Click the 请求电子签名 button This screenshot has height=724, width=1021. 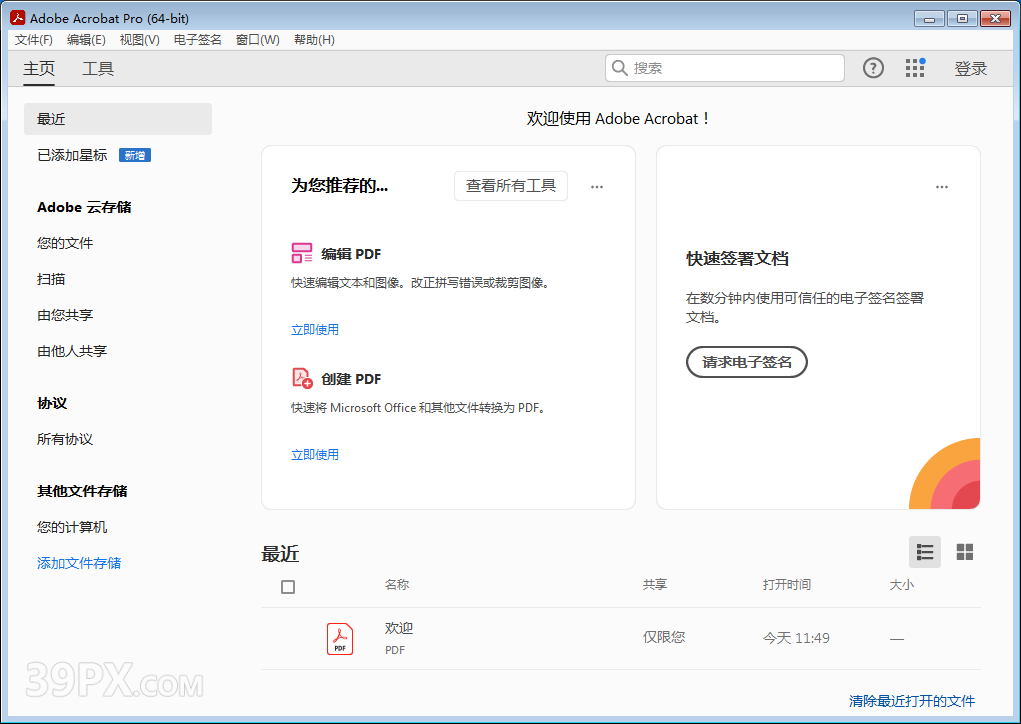pos(747,362)
